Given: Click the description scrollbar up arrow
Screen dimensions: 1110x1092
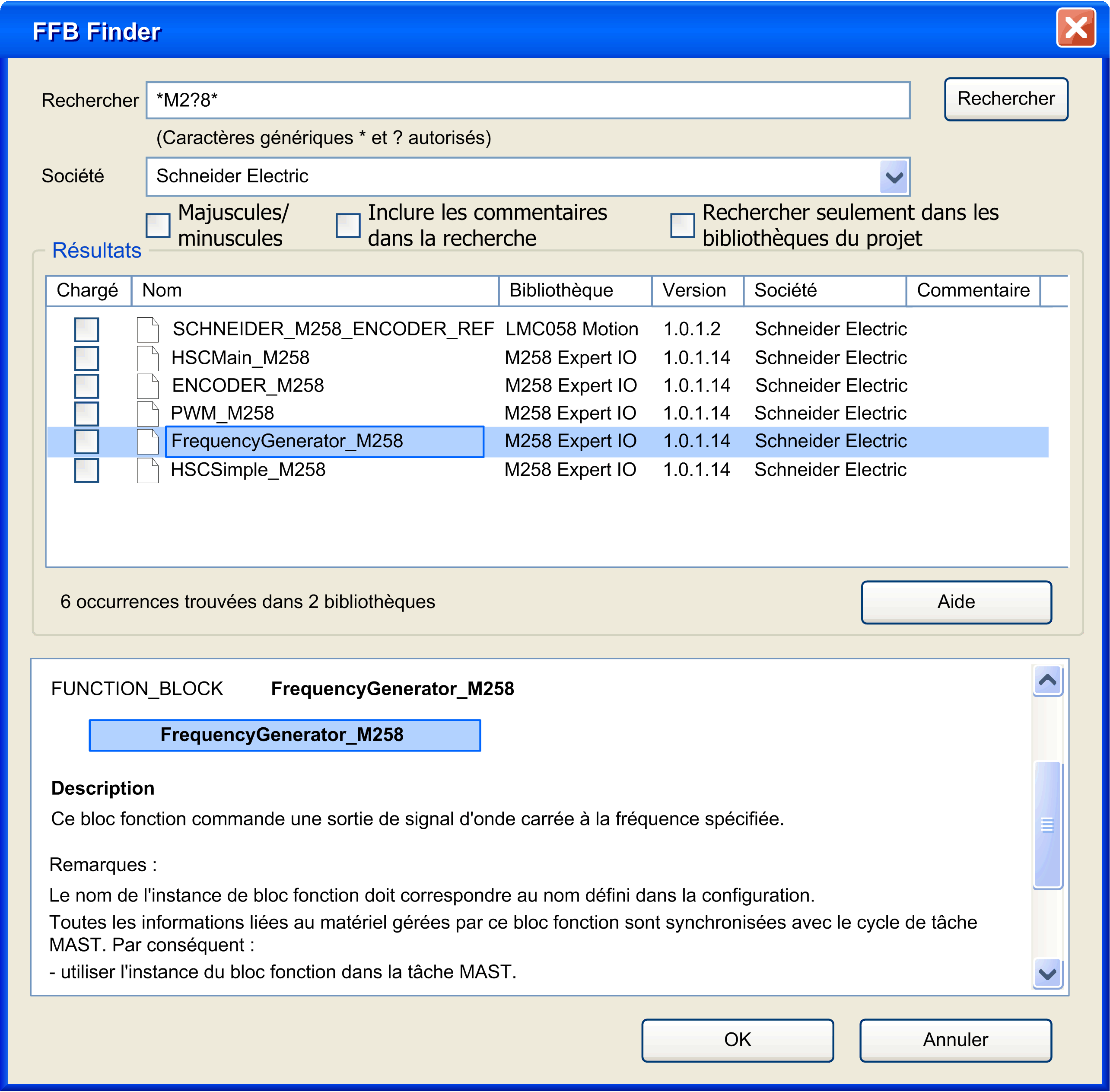Looking at the screenshot, I should (x=1047, y=680).
